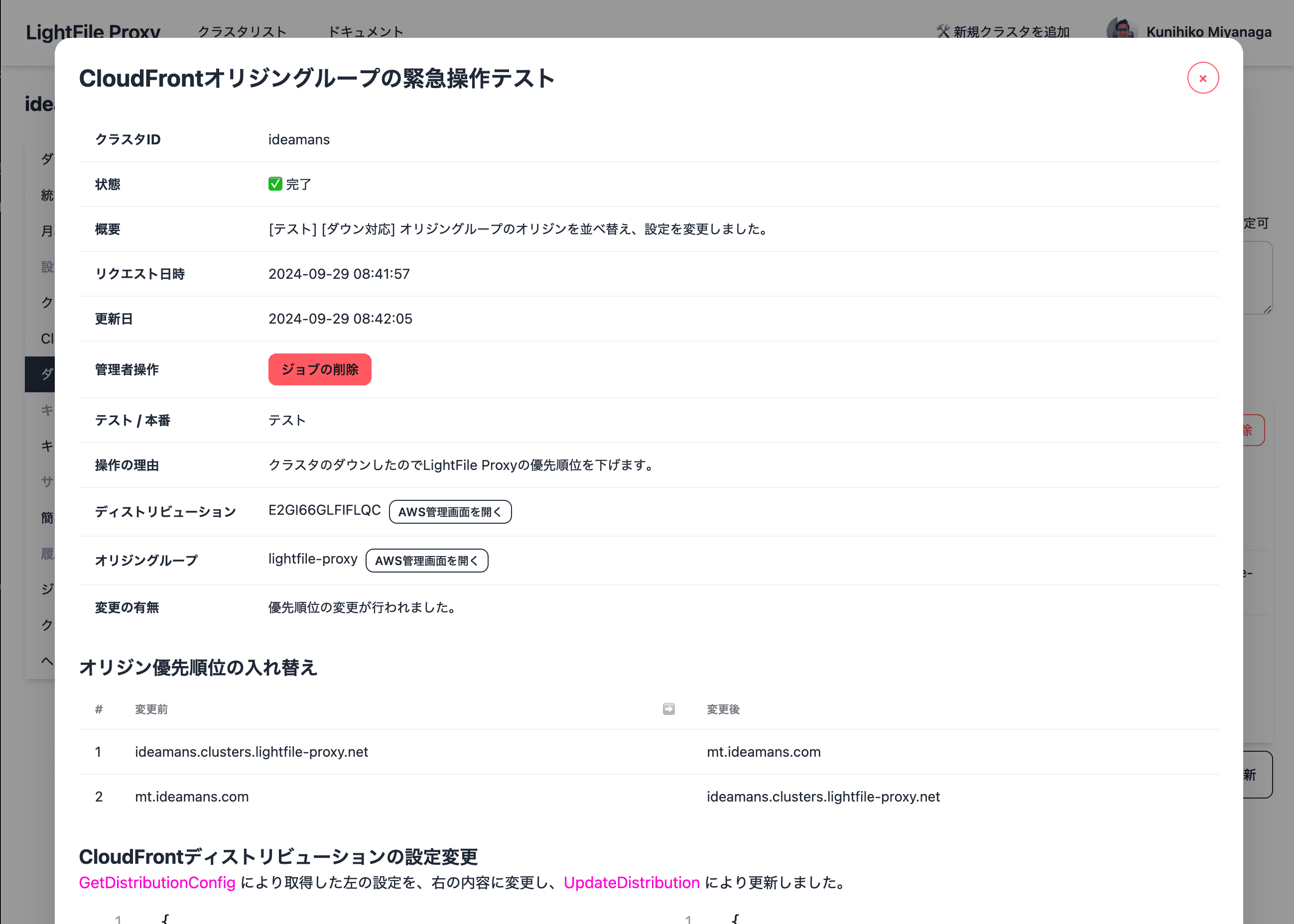Click the cluster ID value ideamans

pyautogui.click(x=299, y=139)
